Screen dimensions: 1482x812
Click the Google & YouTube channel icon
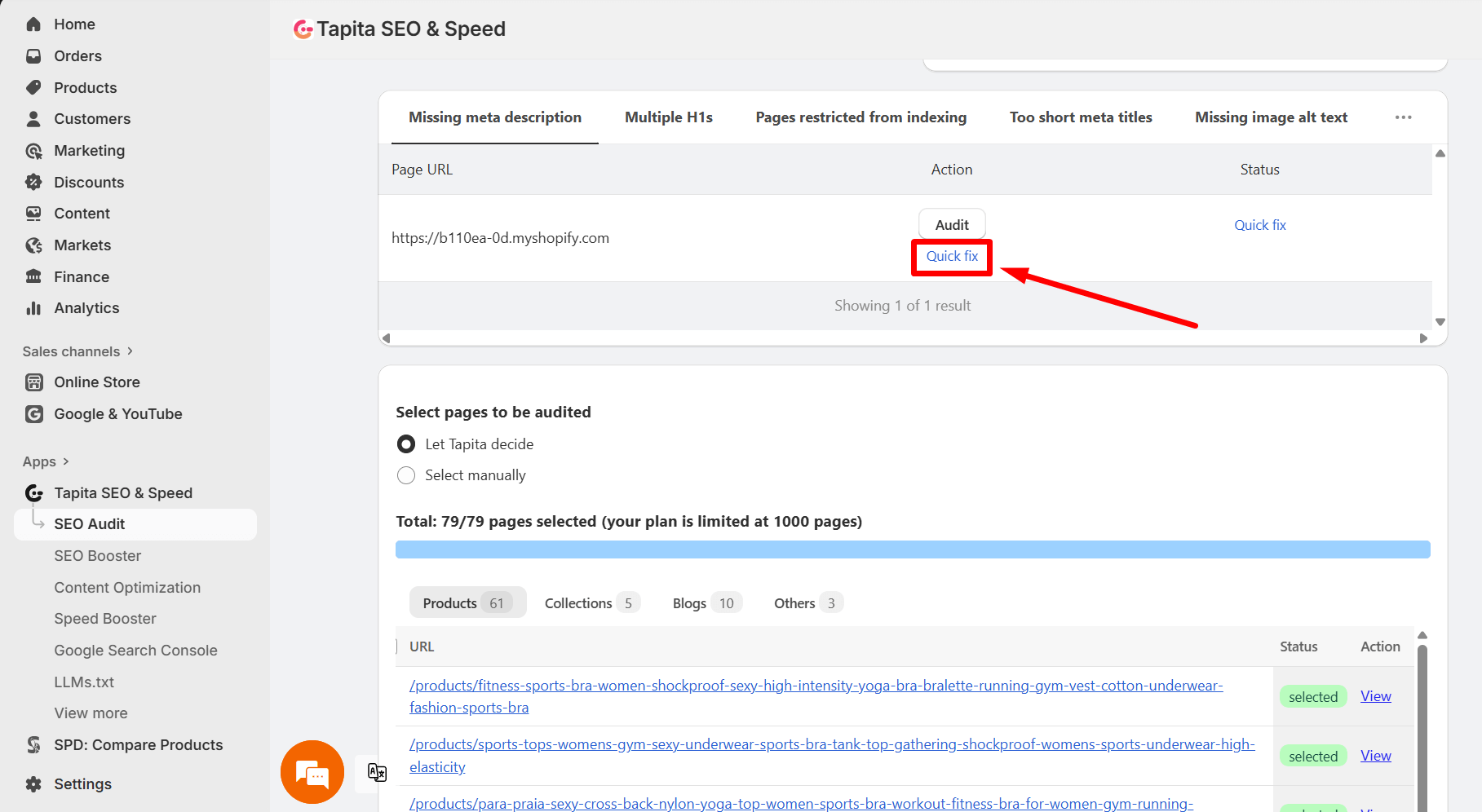coord(33,414)
